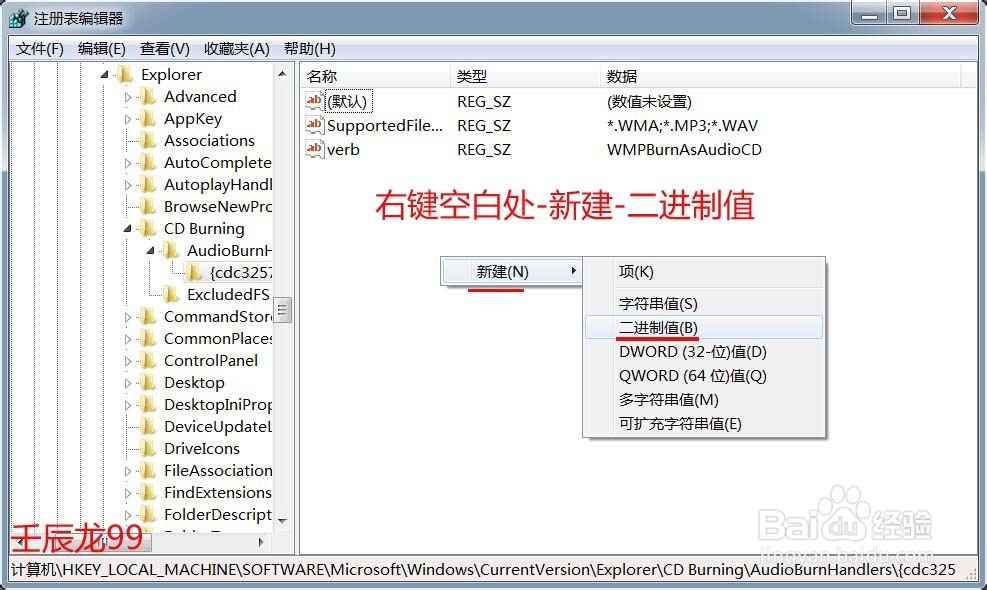Collapse the CD Burning tree node
Viewport: 987px width, 590px height.
tap(128, 229)
